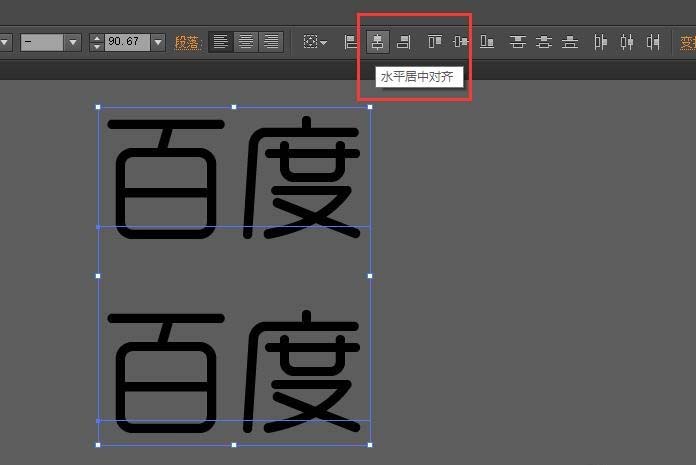
Task: Open the 段落 paragraph panel link
Action: point(187,43)
